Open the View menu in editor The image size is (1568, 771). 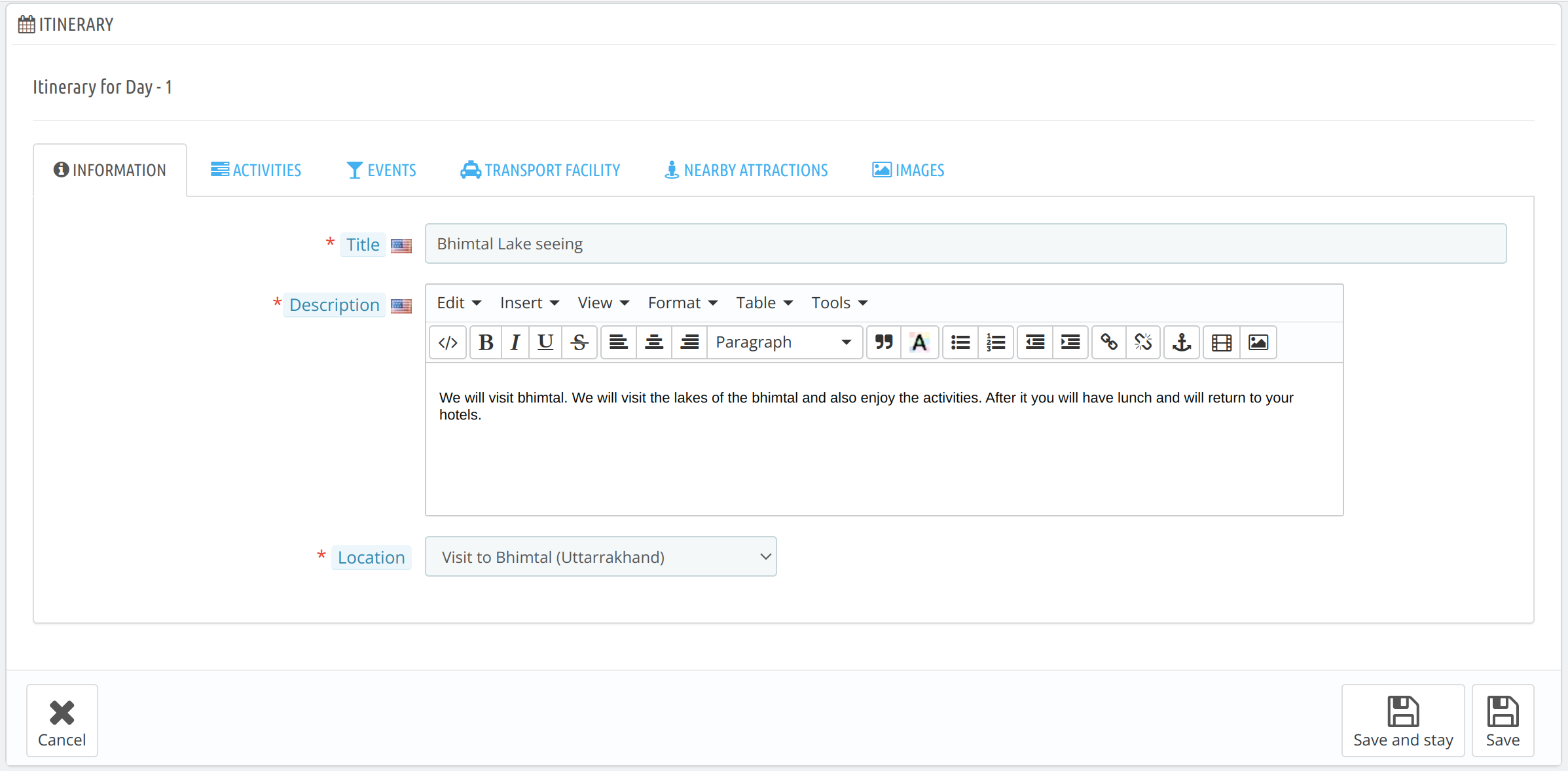coord(604,303)
